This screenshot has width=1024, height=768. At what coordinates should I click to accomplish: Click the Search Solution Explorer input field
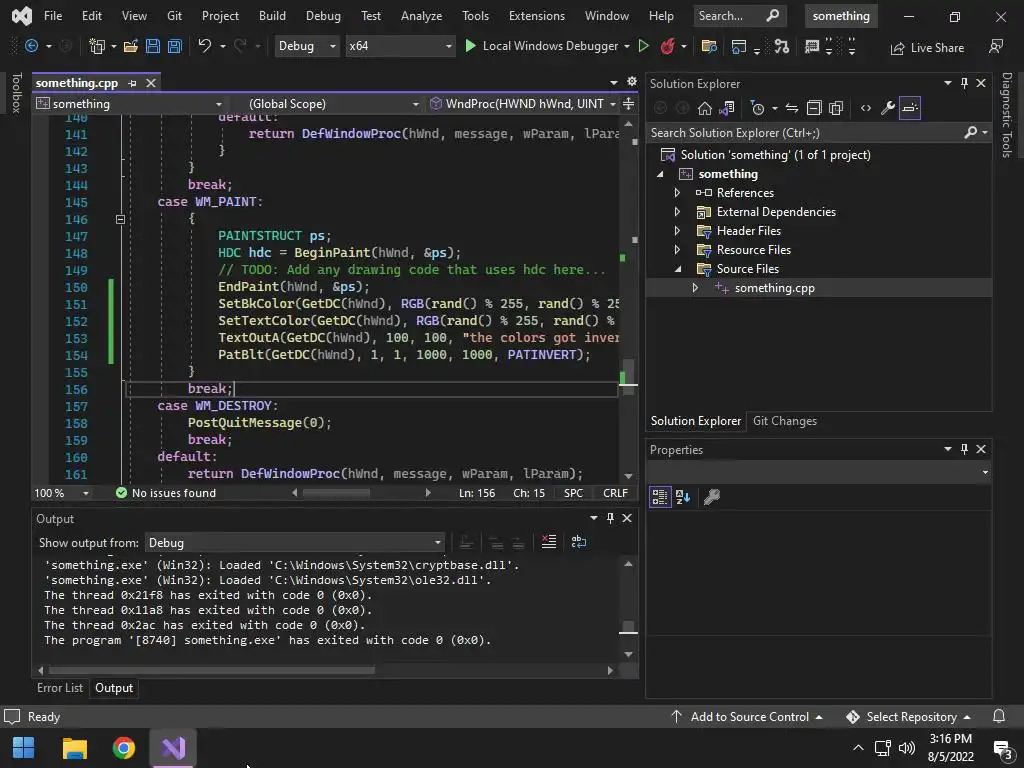pyautogui.click(x=805, y=133)
